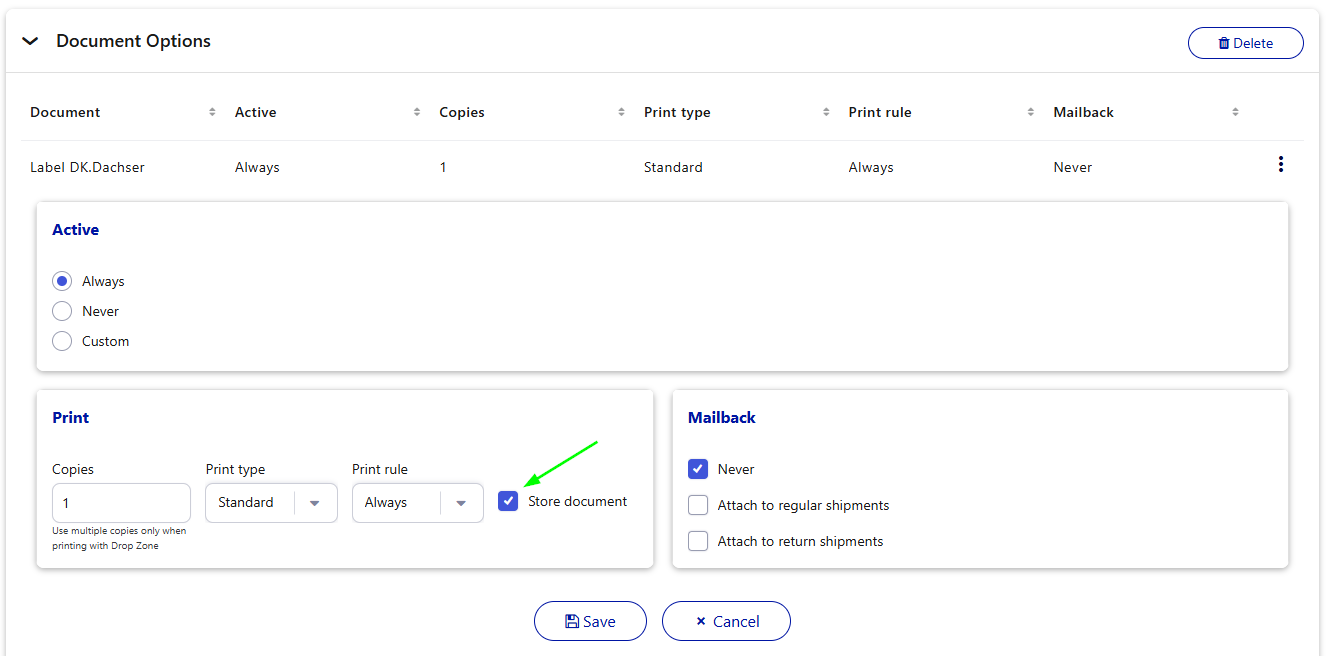Image resolution: width=1326 pixels, height=656 pixels.
Task: Enable Attach to regular shipments
Action: tap(698, 505)
